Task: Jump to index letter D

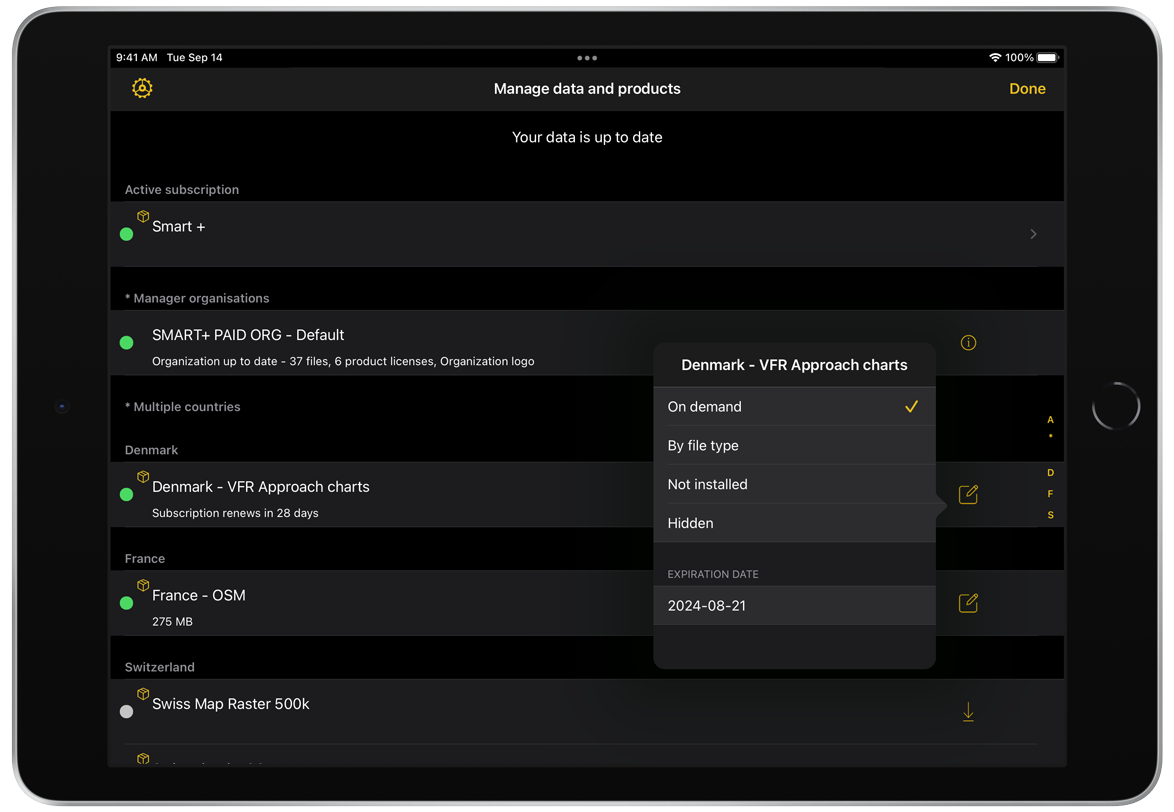Action: pyautogui.click(x=1050, y=473)
